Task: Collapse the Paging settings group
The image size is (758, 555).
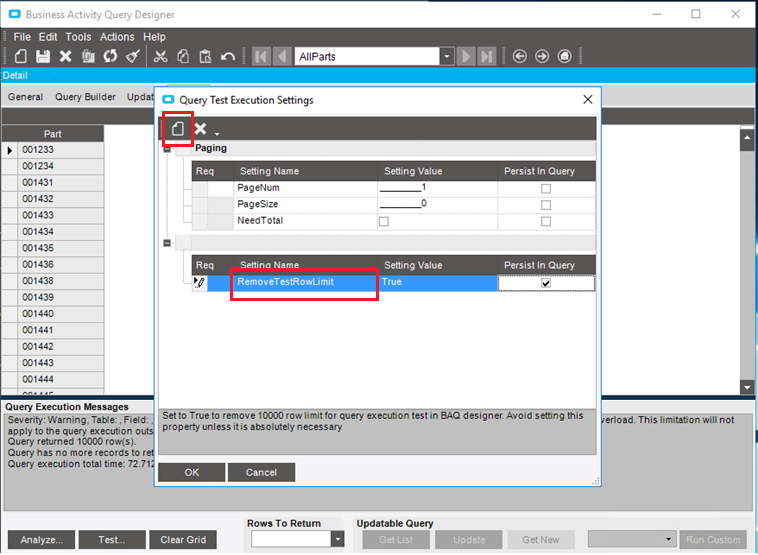Action: coord(167,149)
